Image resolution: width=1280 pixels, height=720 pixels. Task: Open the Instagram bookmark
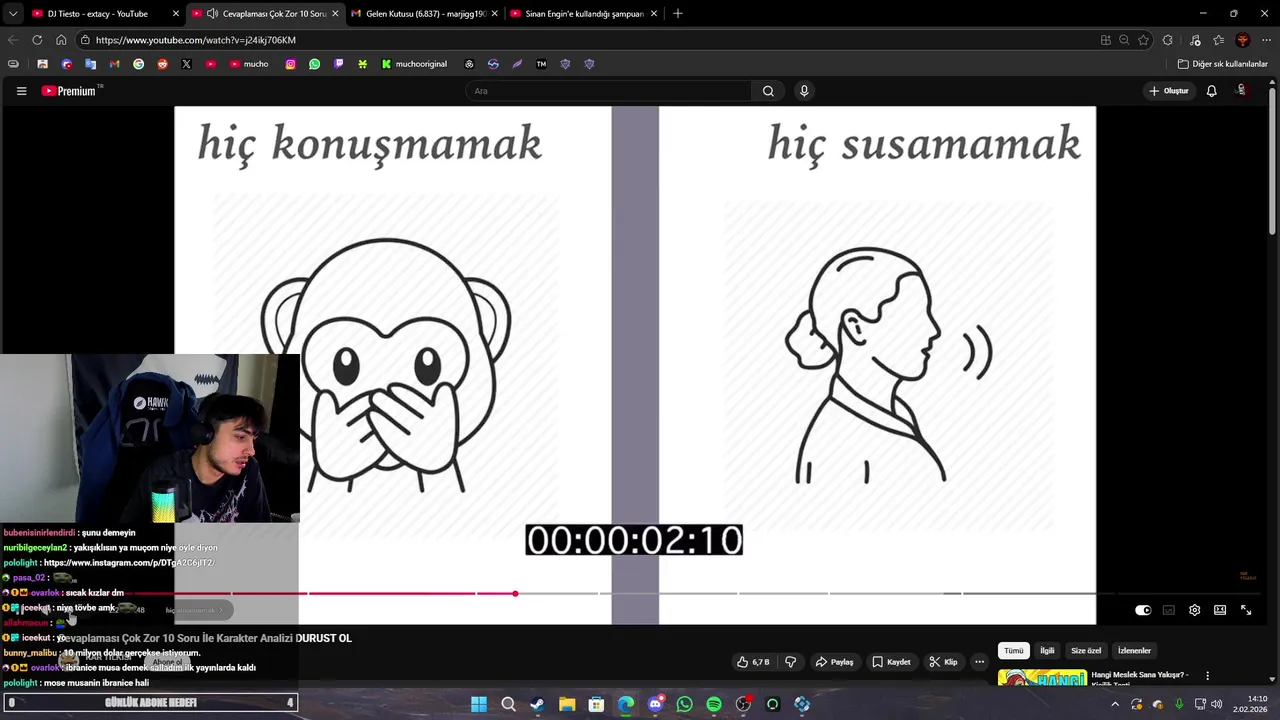pos(290,64)
